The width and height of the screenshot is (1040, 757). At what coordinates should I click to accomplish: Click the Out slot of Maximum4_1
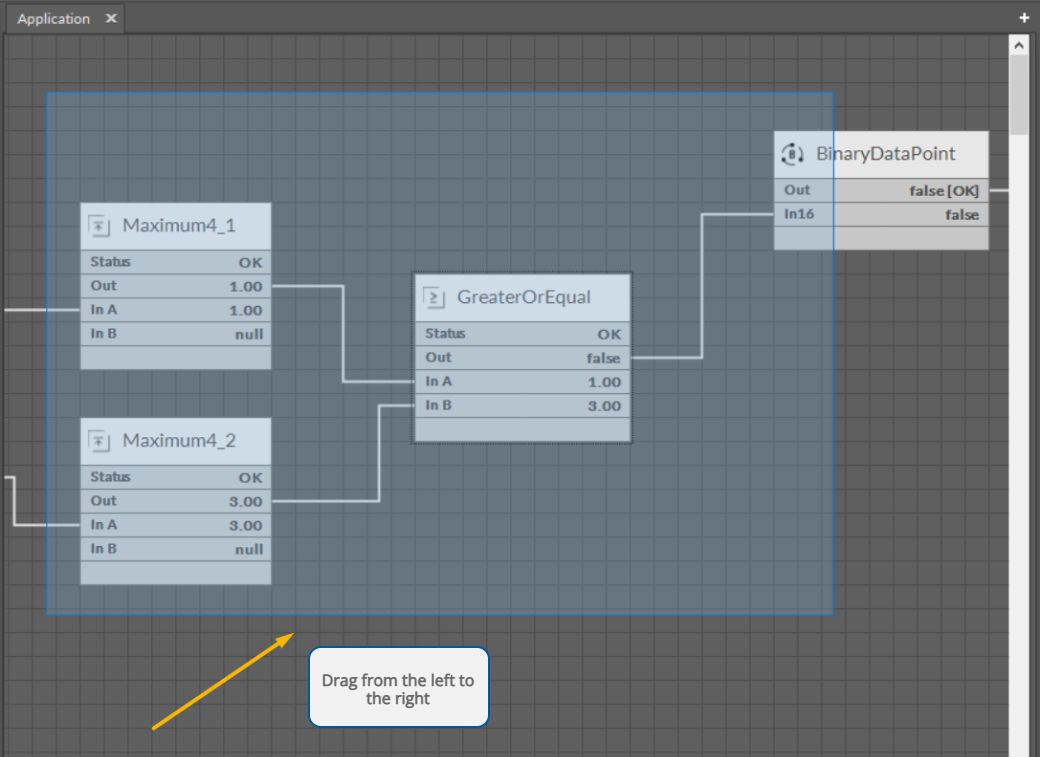tap(175, 286)
